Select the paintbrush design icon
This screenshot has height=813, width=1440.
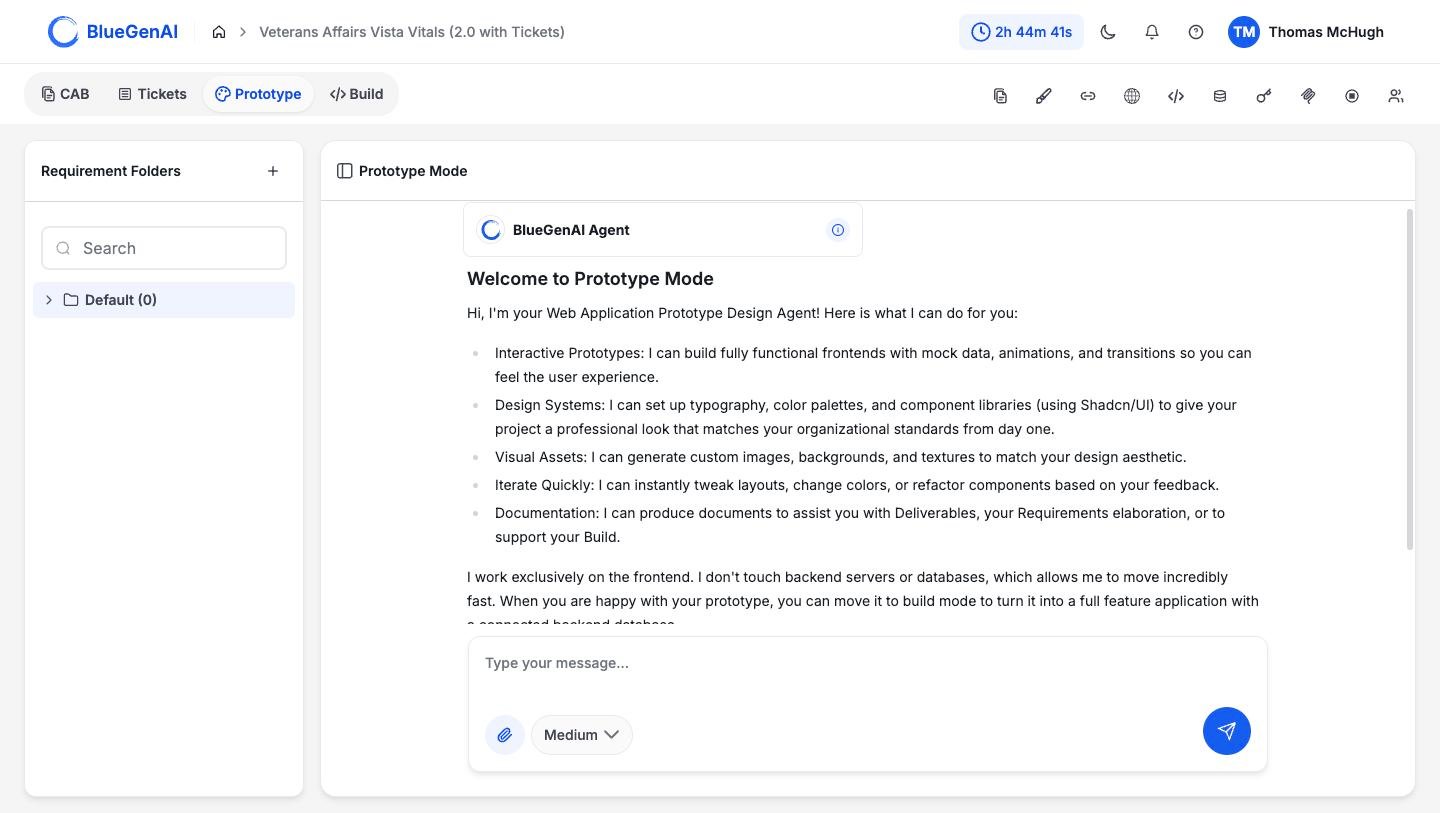1044,96
